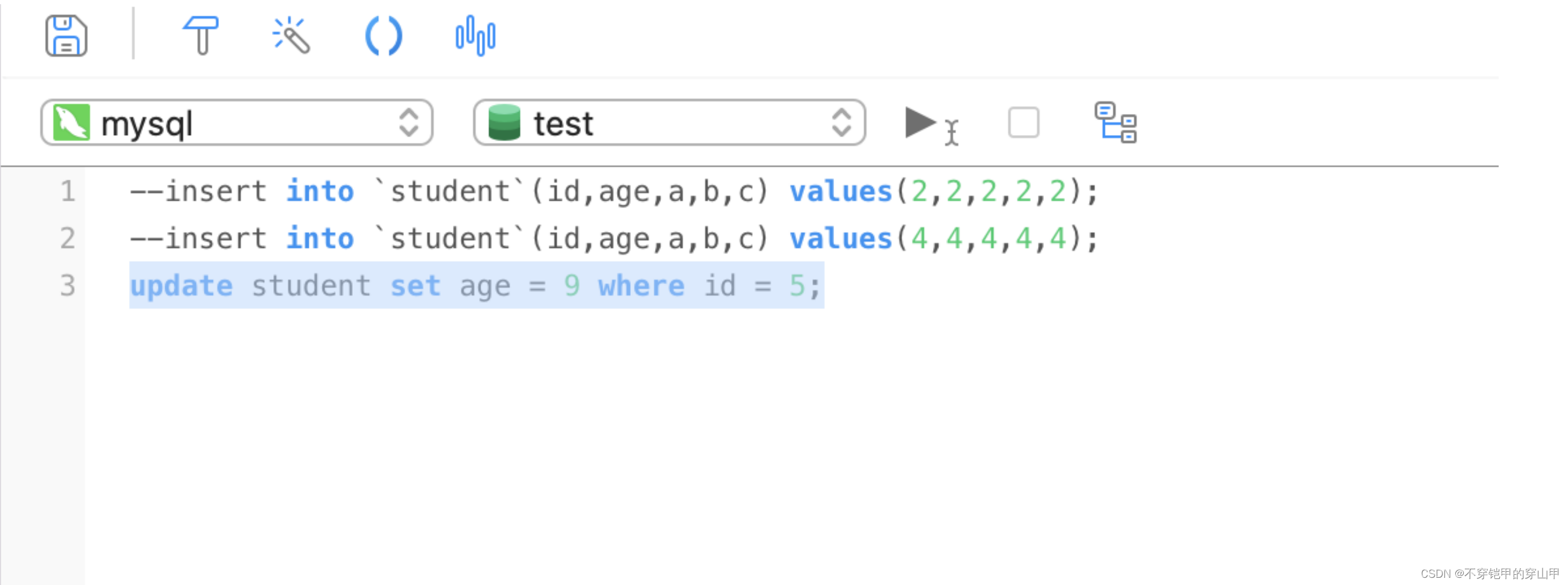Open the Explain query plan icon
The width and height of the screenshot is (1568, 585).
coord(1115,122)
